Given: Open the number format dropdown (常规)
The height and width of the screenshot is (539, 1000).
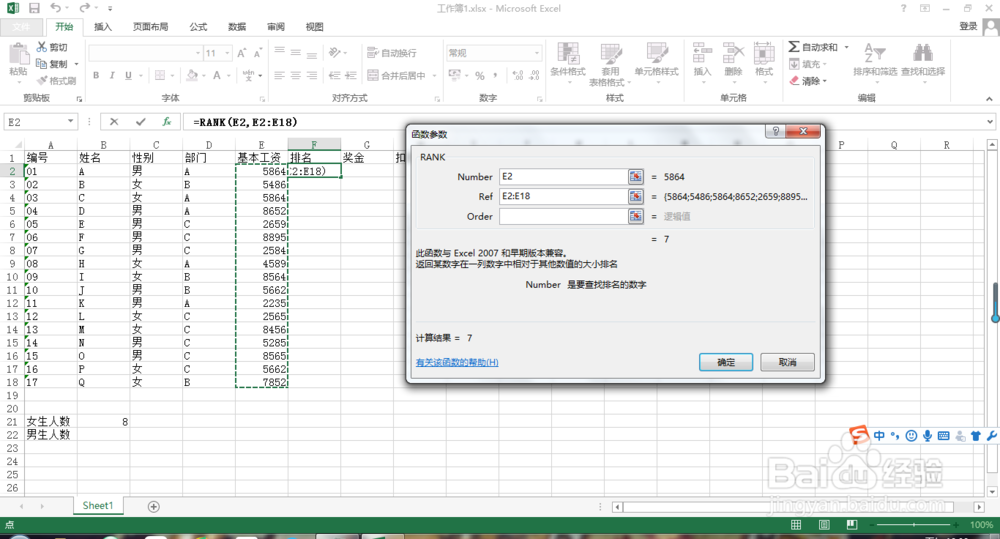Looking at the screenshot, I should tap(537, 53).
